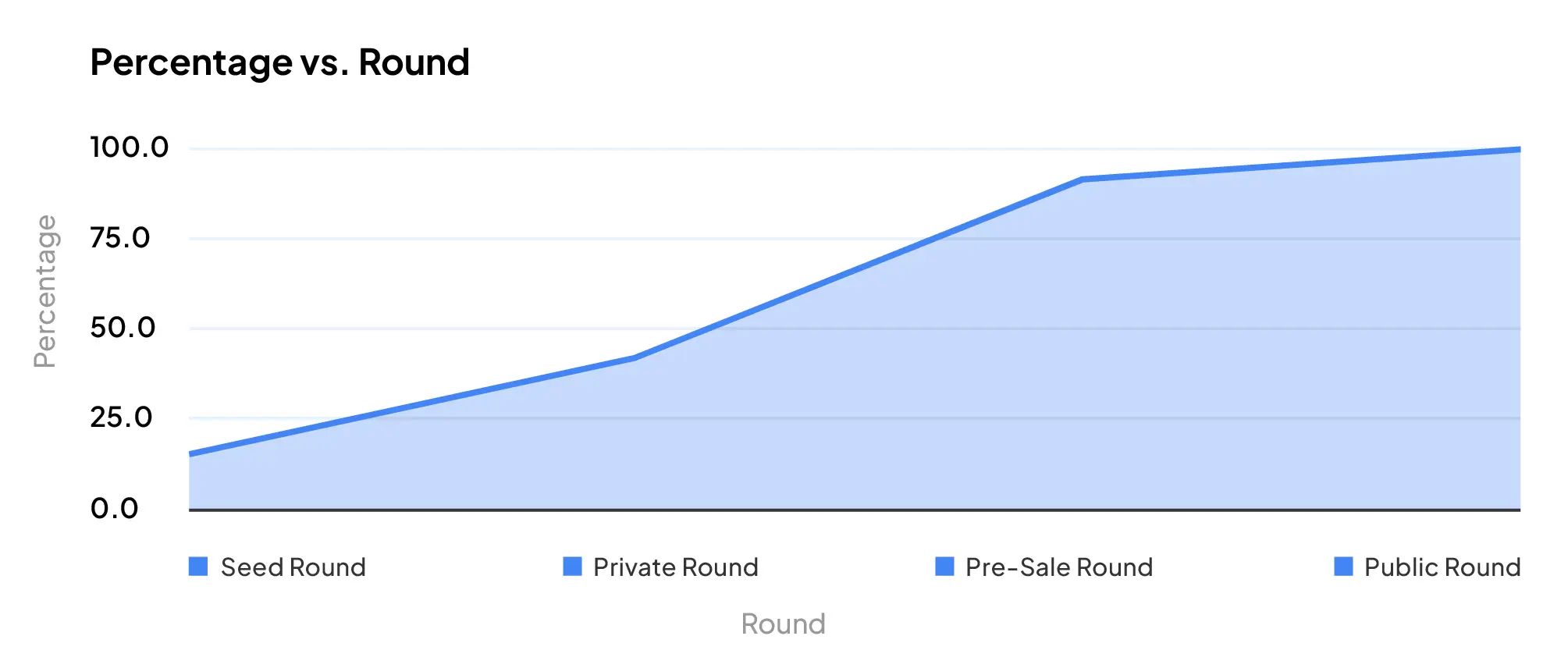This screenshot has height=668, width=1568.
Task: Select the Seed Round legend label
Action: click(293, 567)
